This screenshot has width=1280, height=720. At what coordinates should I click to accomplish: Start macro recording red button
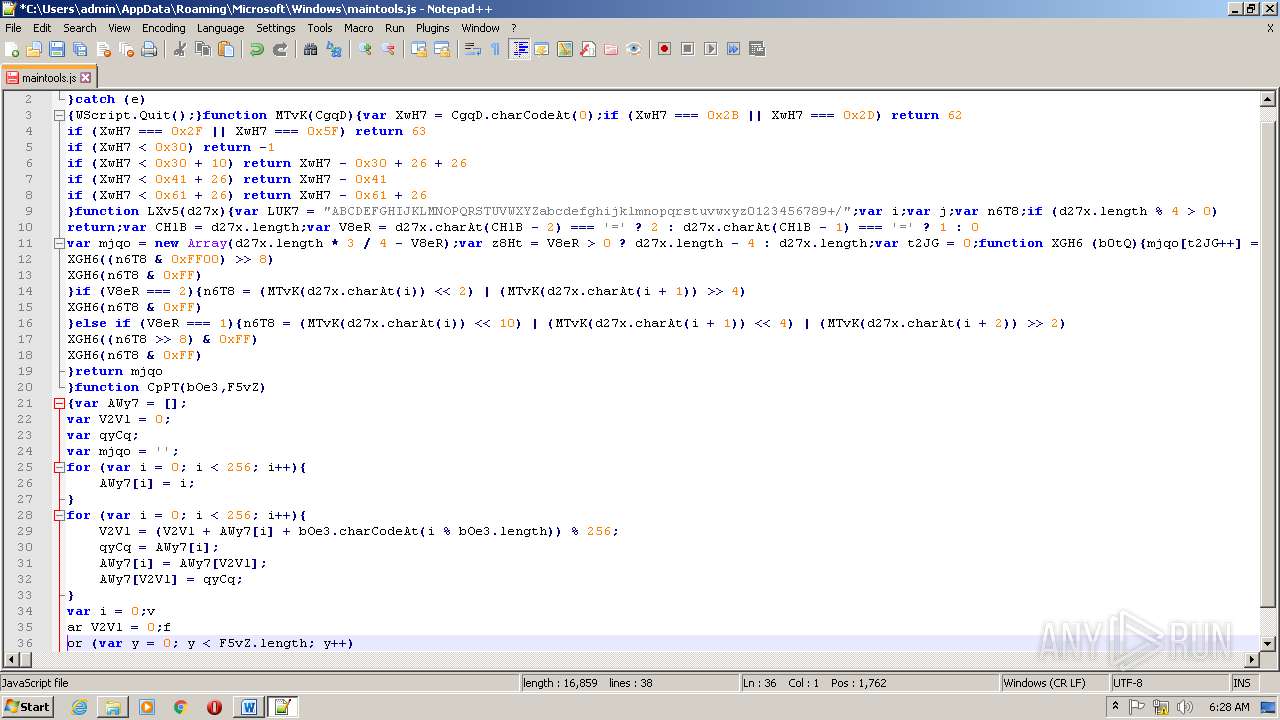(x=664, y=49)
